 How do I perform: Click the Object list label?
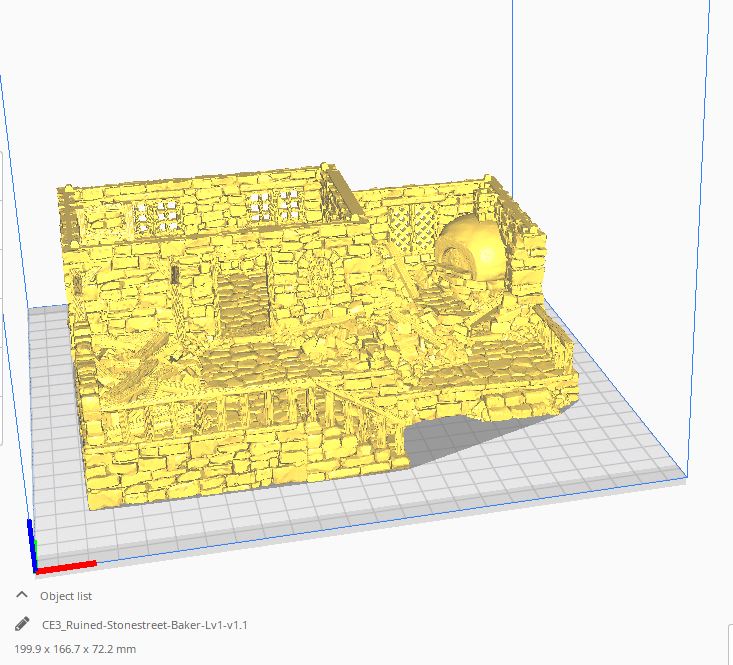point(66,596)
